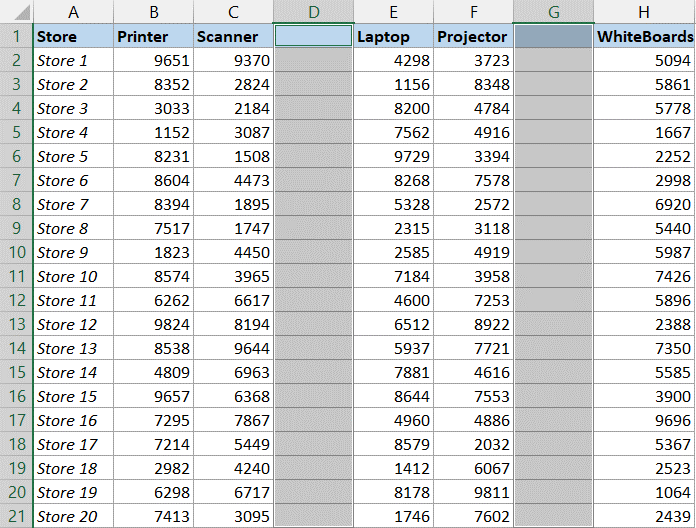
Task: Click Scanner value 6717
Action: [x=233, y=492]
